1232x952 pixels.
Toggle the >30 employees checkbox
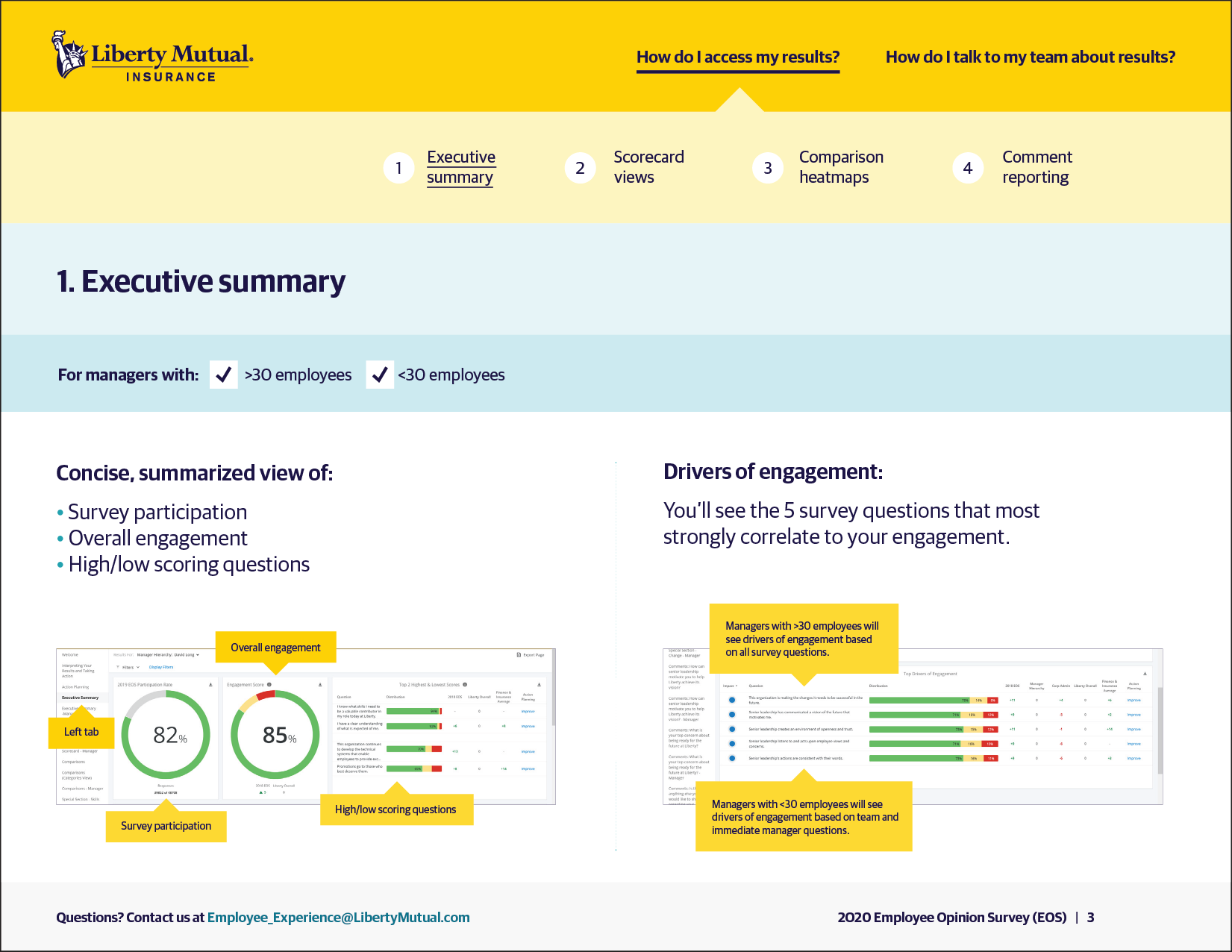pyautogui.click(x=223, y=375)
